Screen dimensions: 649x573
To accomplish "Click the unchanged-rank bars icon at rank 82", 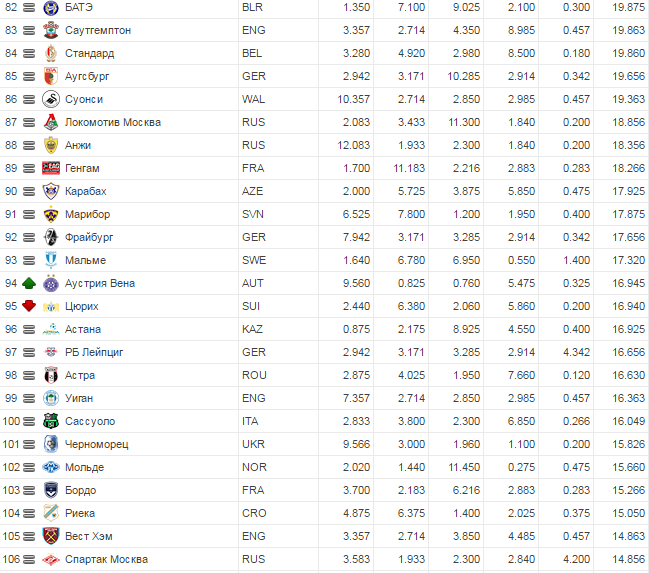I will click(28, 8).
